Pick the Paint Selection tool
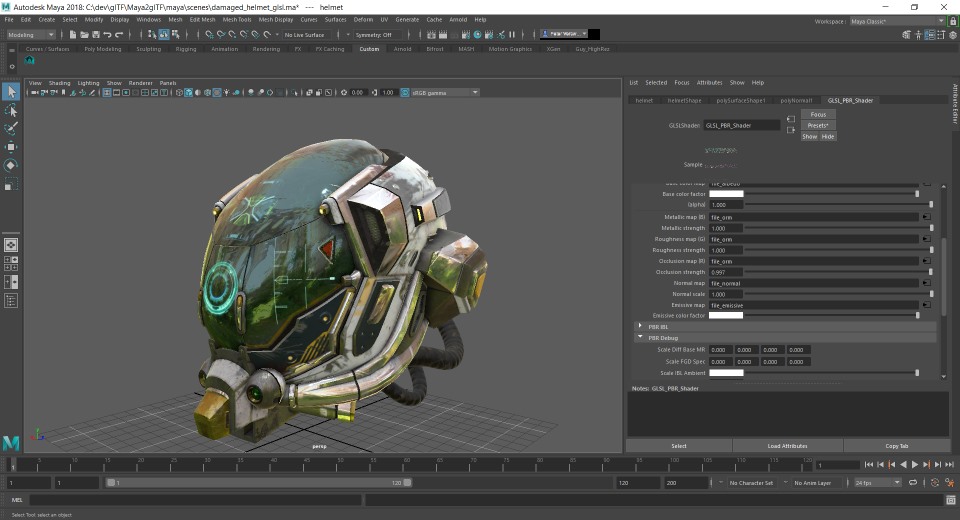This screenshot has width=960, height=520. [11, 128]
